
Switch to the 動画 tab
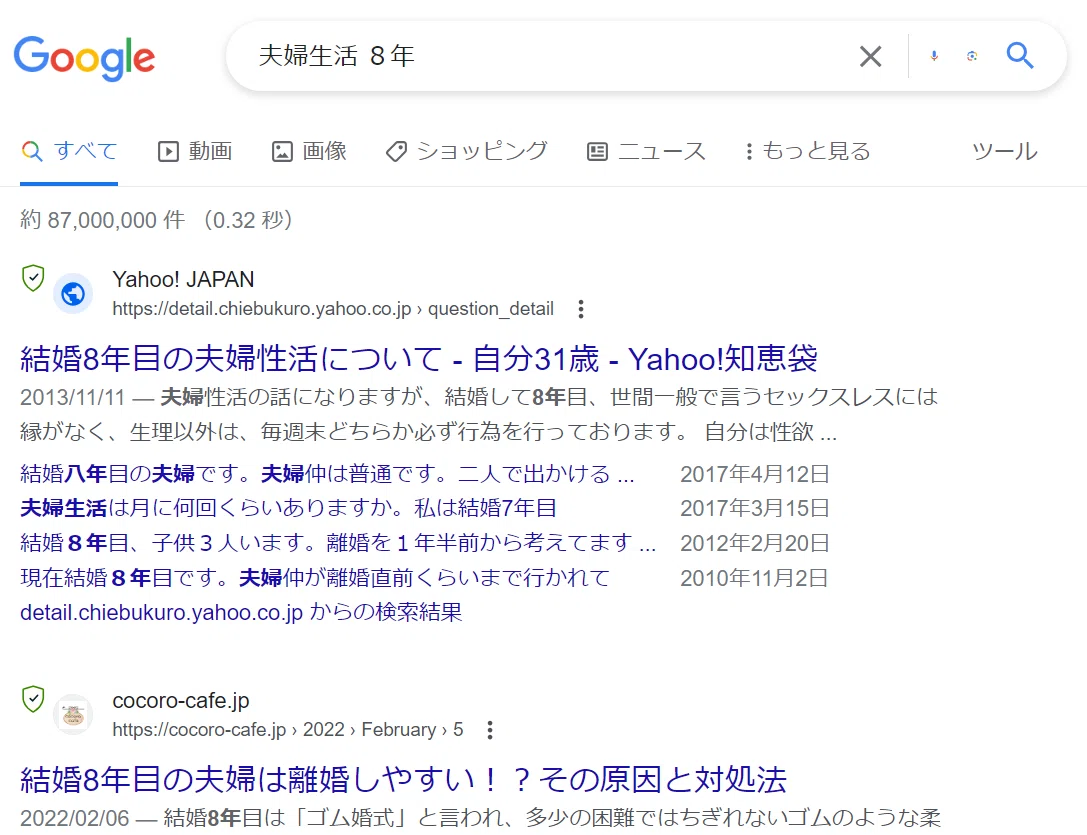click(195, 151)
